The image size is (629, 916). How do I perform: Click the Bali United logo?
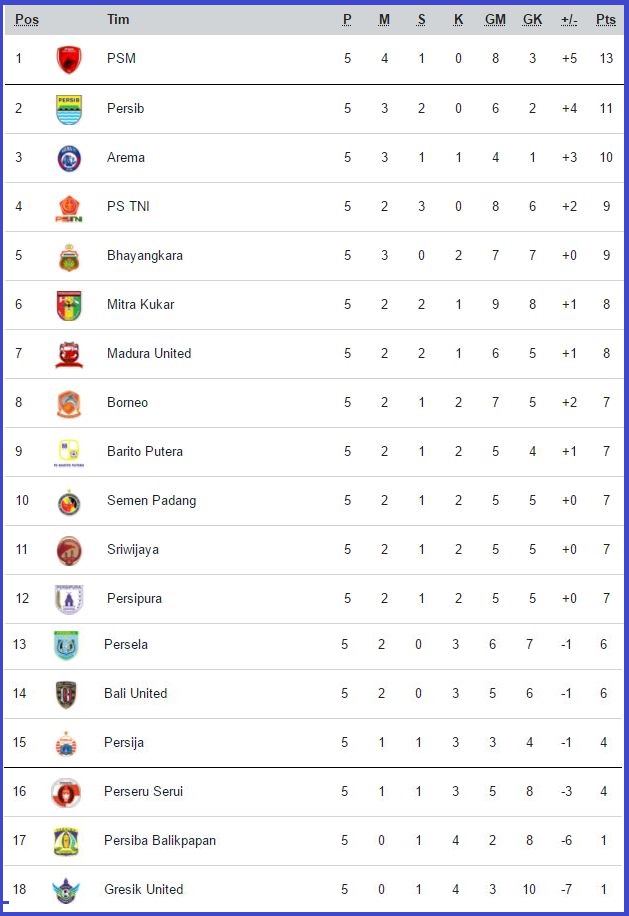click(x=66, y=695)
